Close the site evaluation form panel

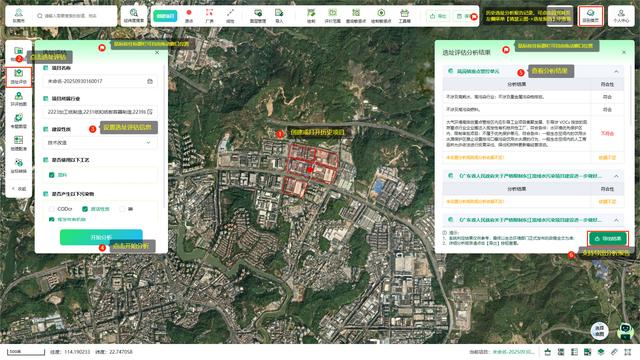[x=157, y=53]
